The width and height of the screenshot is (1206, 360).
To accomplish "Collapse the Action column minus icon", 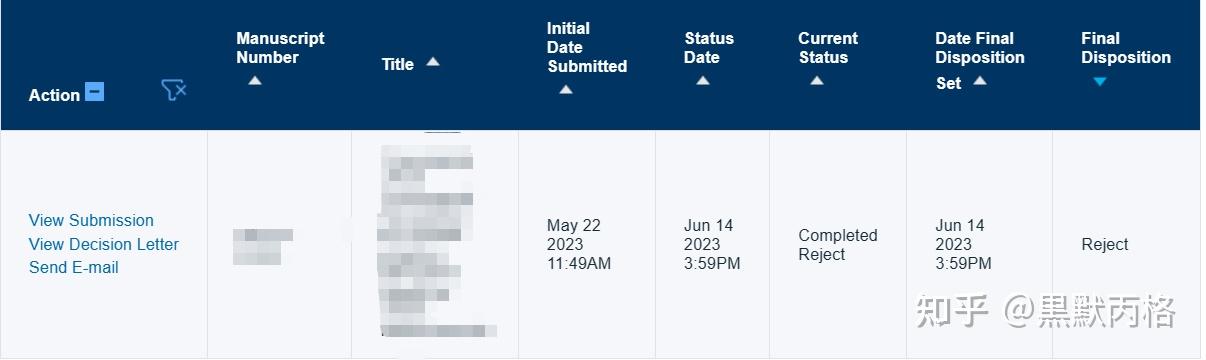I will coord(94,92).
